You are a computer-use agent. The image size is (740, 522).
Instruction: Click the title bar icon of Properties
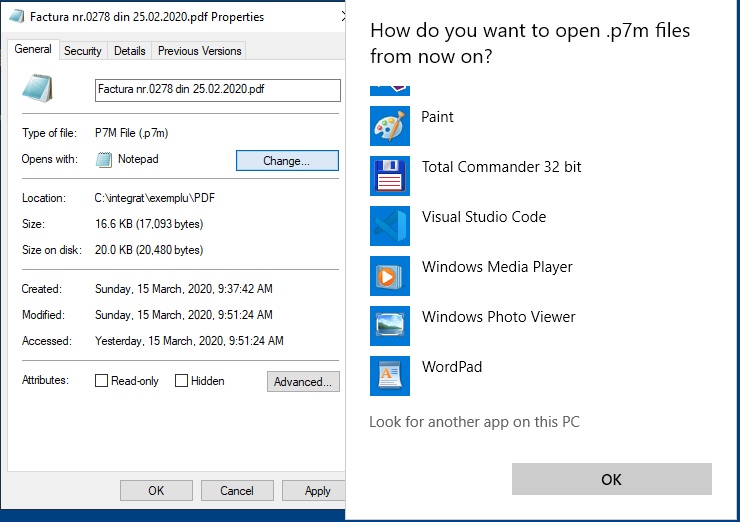coord(17,17)
